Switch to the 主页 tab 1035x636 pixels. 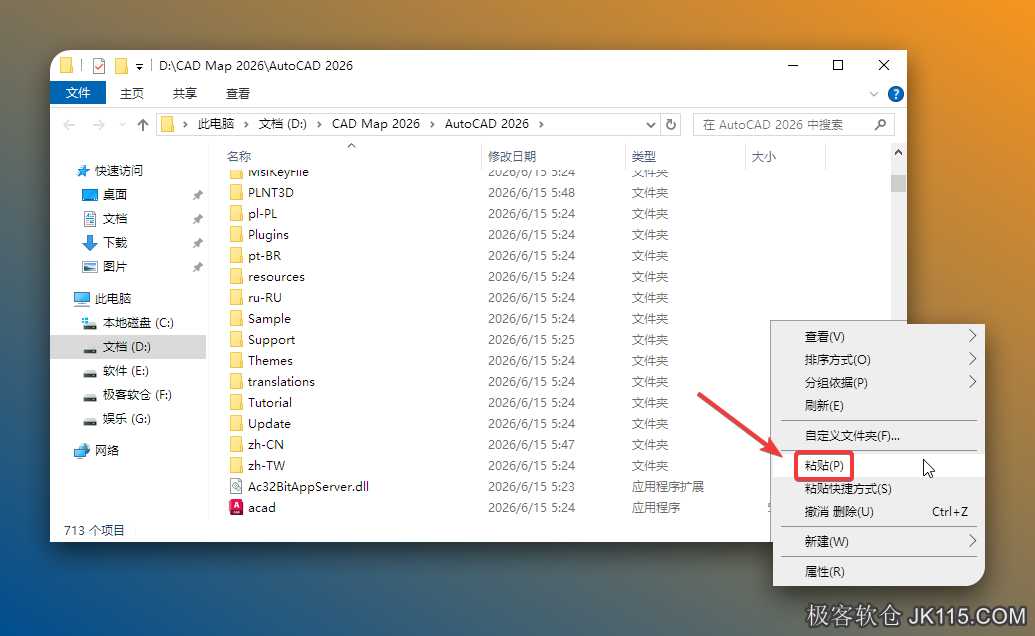131,94
